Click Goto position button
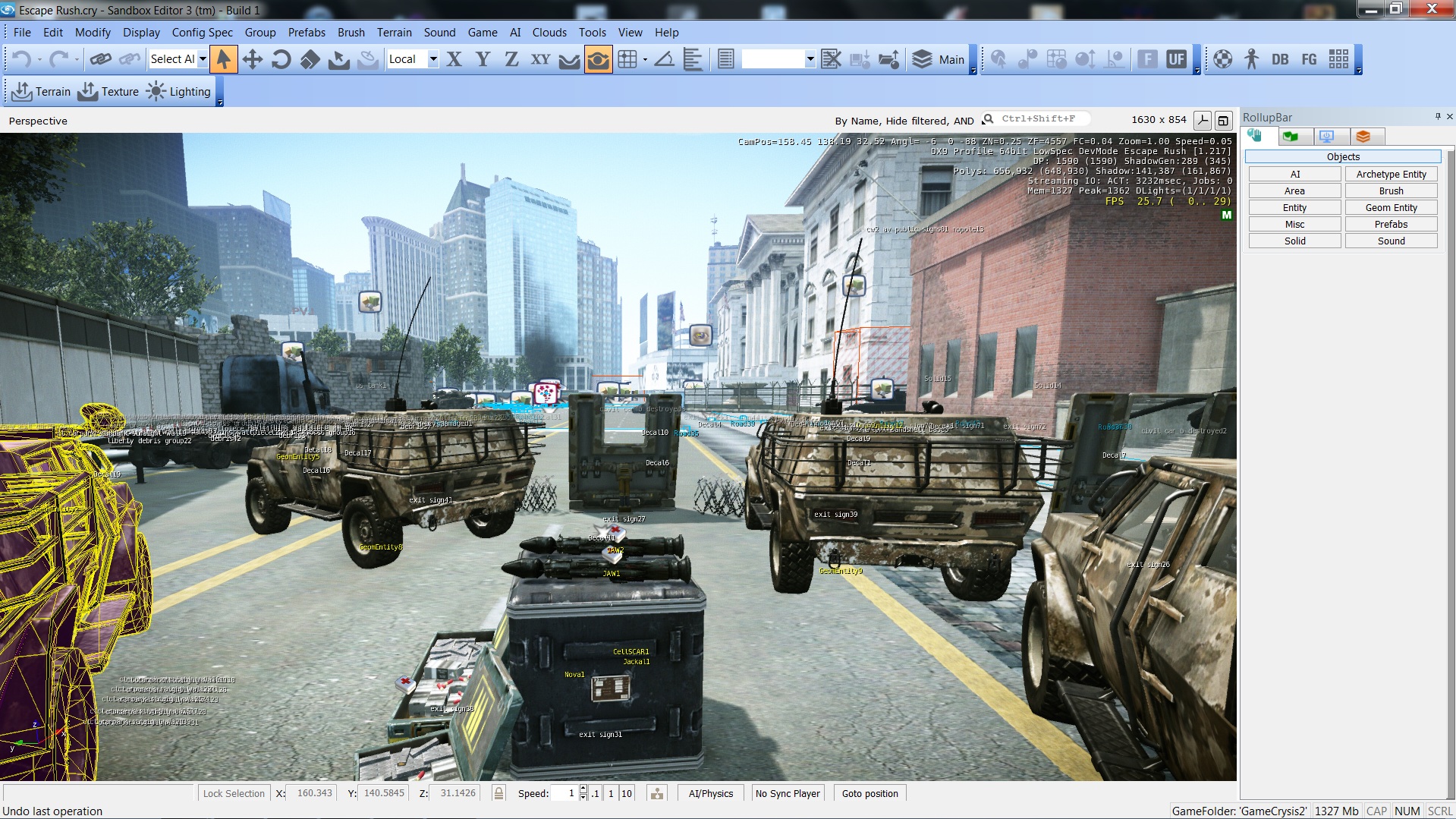1456x819 pixels. 870,794
